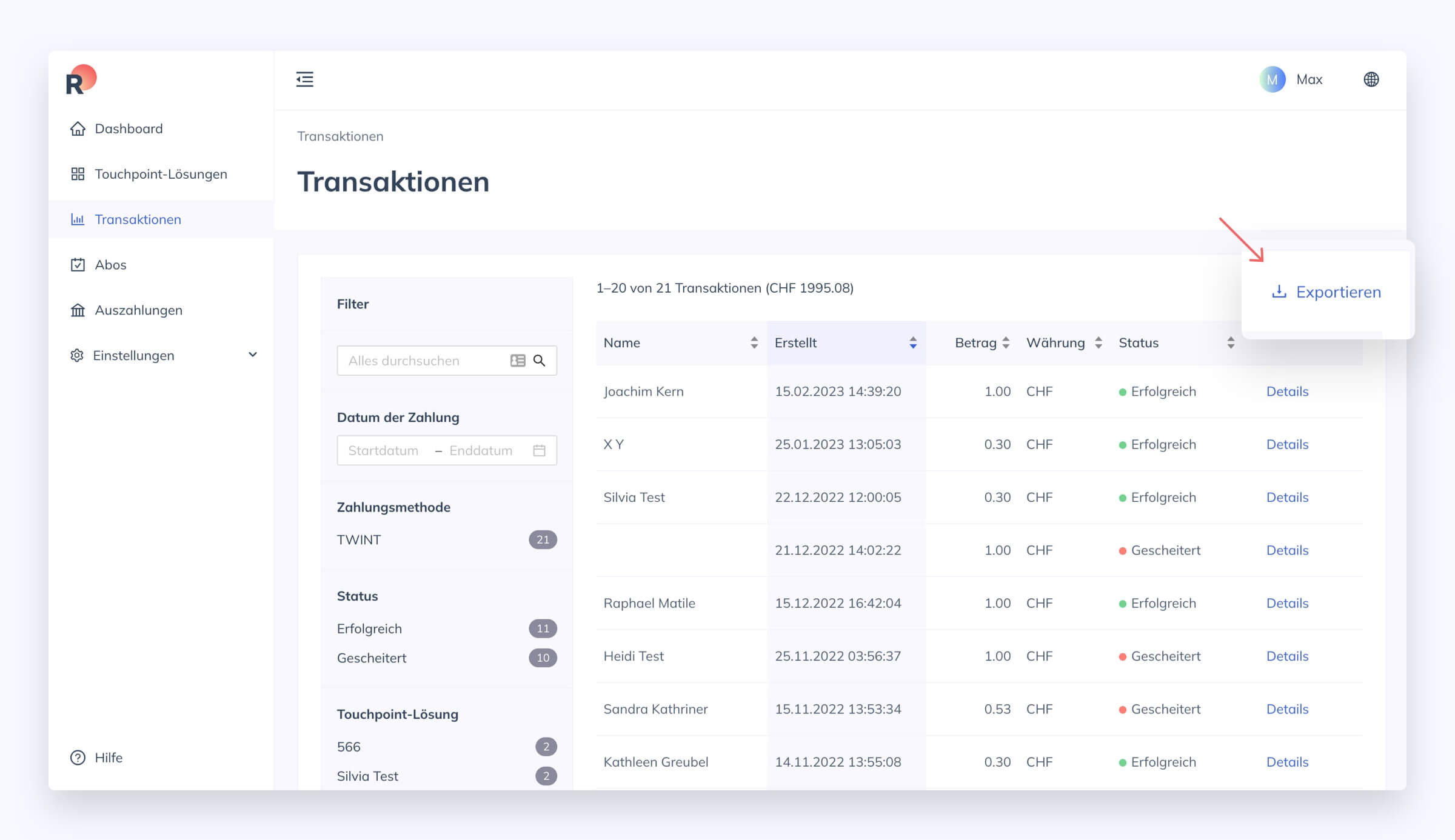Toggle the Gescheitert status filter
Screen dimensions: 1455x840
[x=372, y=658]
